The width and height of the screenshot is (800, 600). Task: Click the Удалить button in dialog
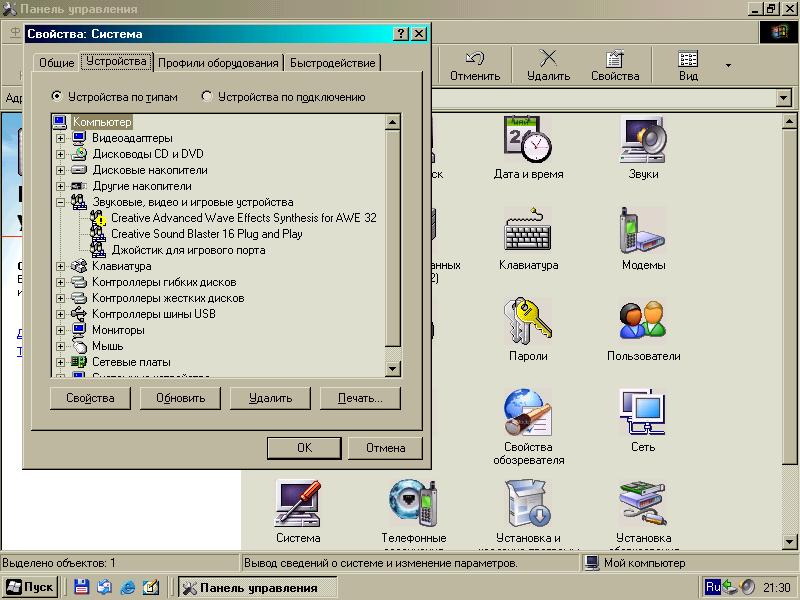coord(270,398)
